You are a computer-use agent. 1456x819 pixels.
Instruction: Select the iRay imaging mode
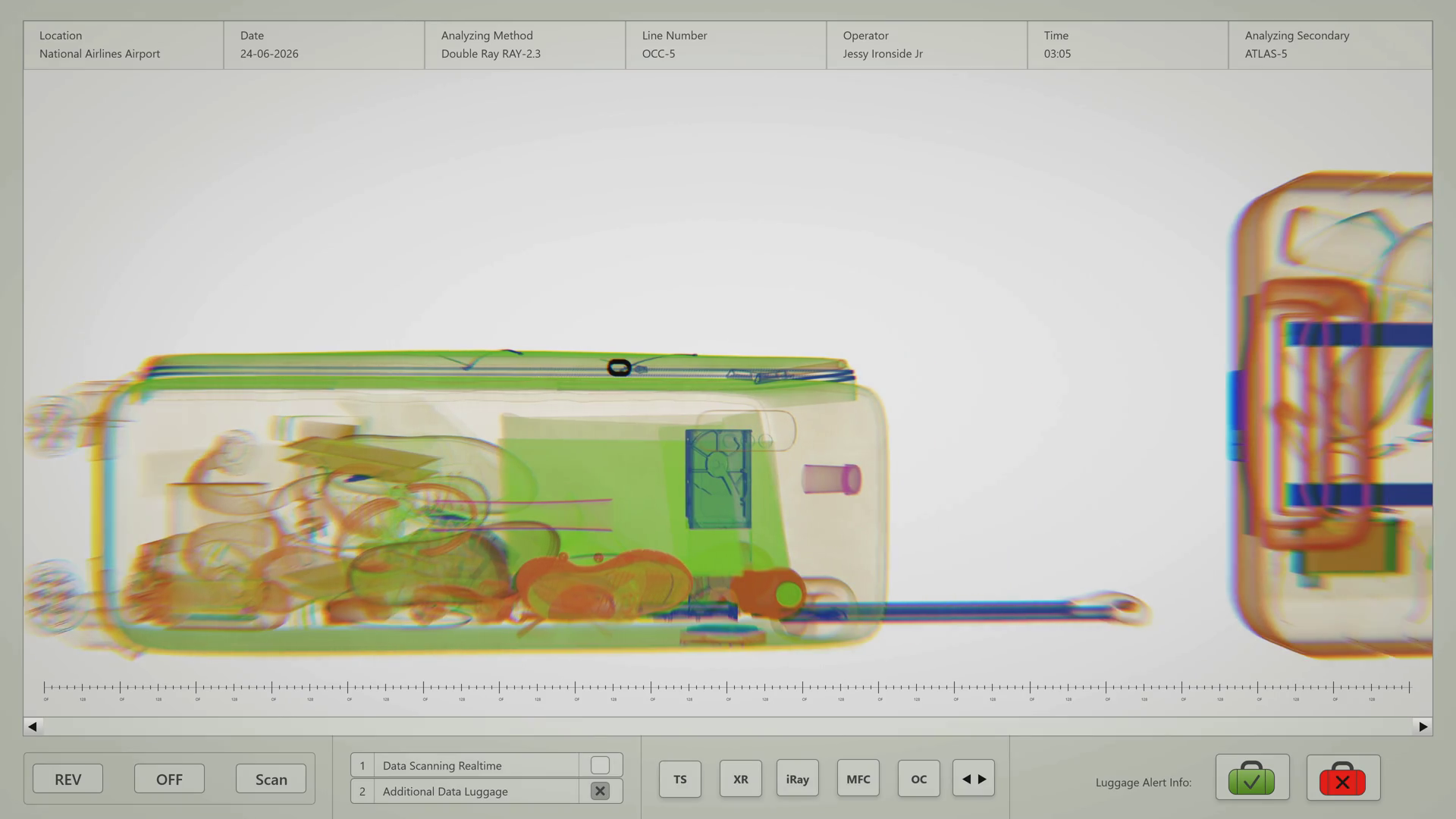pos(797,779)
